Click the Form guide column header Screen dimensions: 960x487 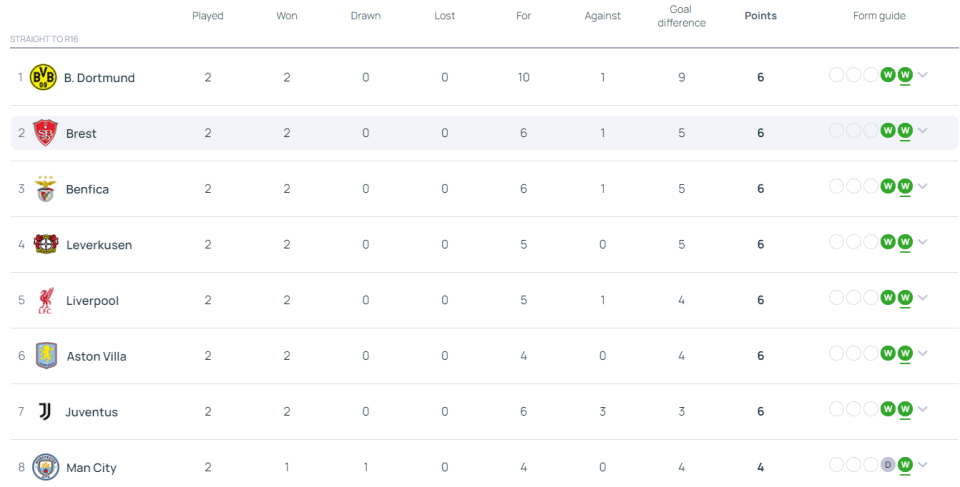pyautogui.click(x=879, y=16)
